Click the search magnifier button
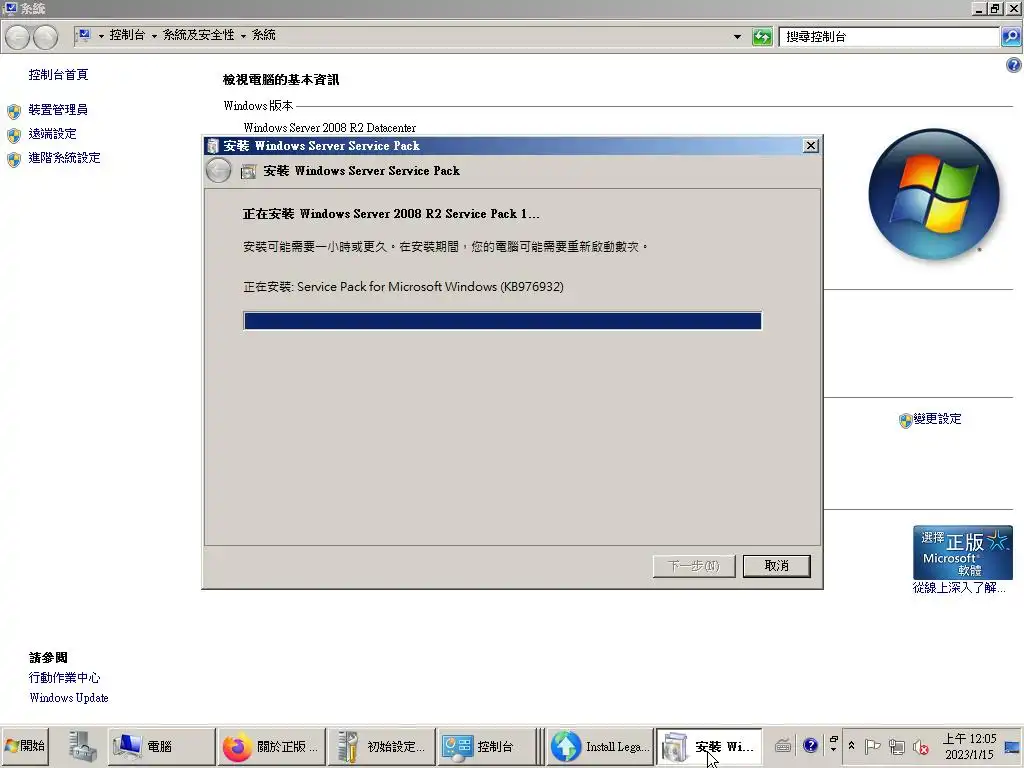 (x=1010, y=37)
